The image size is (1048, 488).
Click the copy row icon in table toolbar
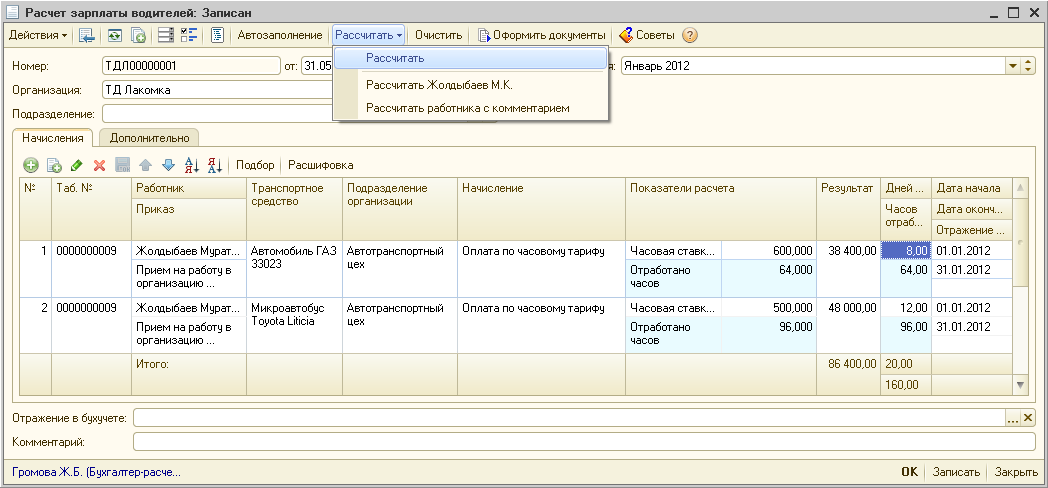tap(54, 165)
